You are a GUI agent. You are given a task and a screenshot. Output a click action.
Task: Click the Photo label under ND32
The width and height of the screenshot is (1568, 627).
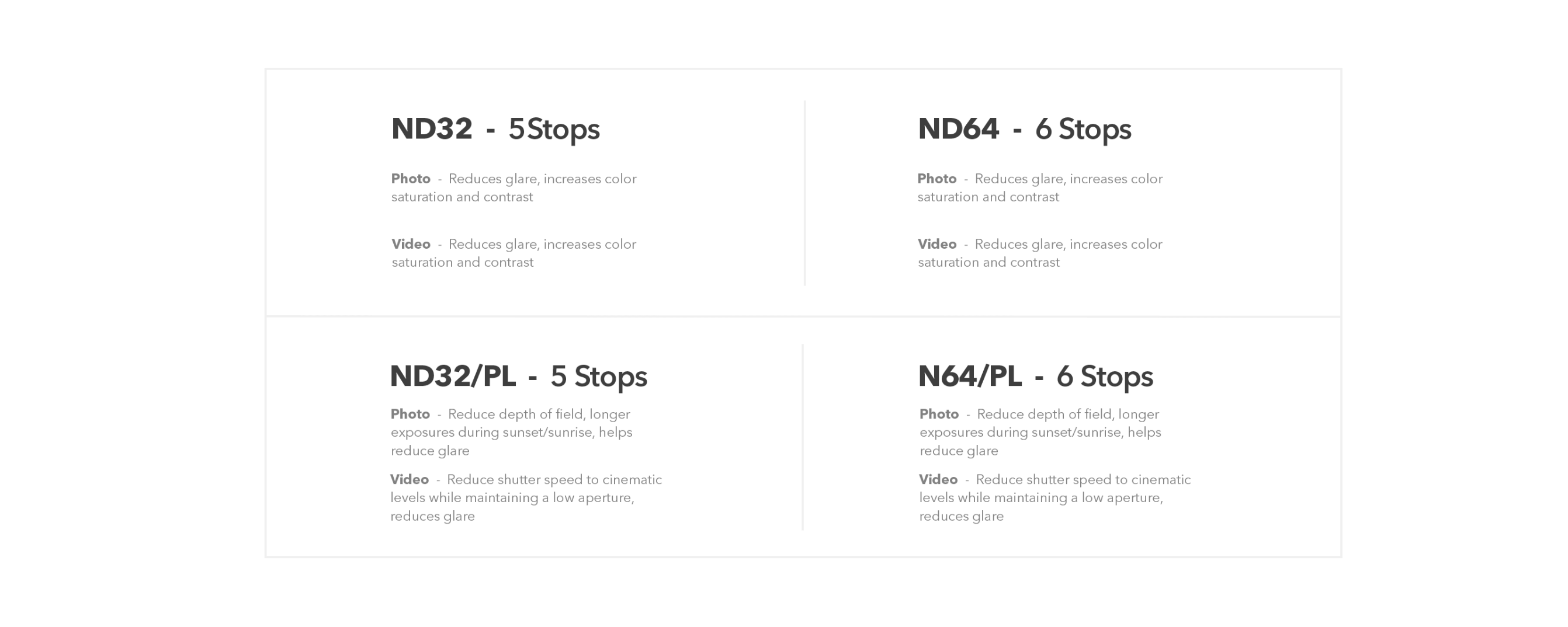click(410, 179)
